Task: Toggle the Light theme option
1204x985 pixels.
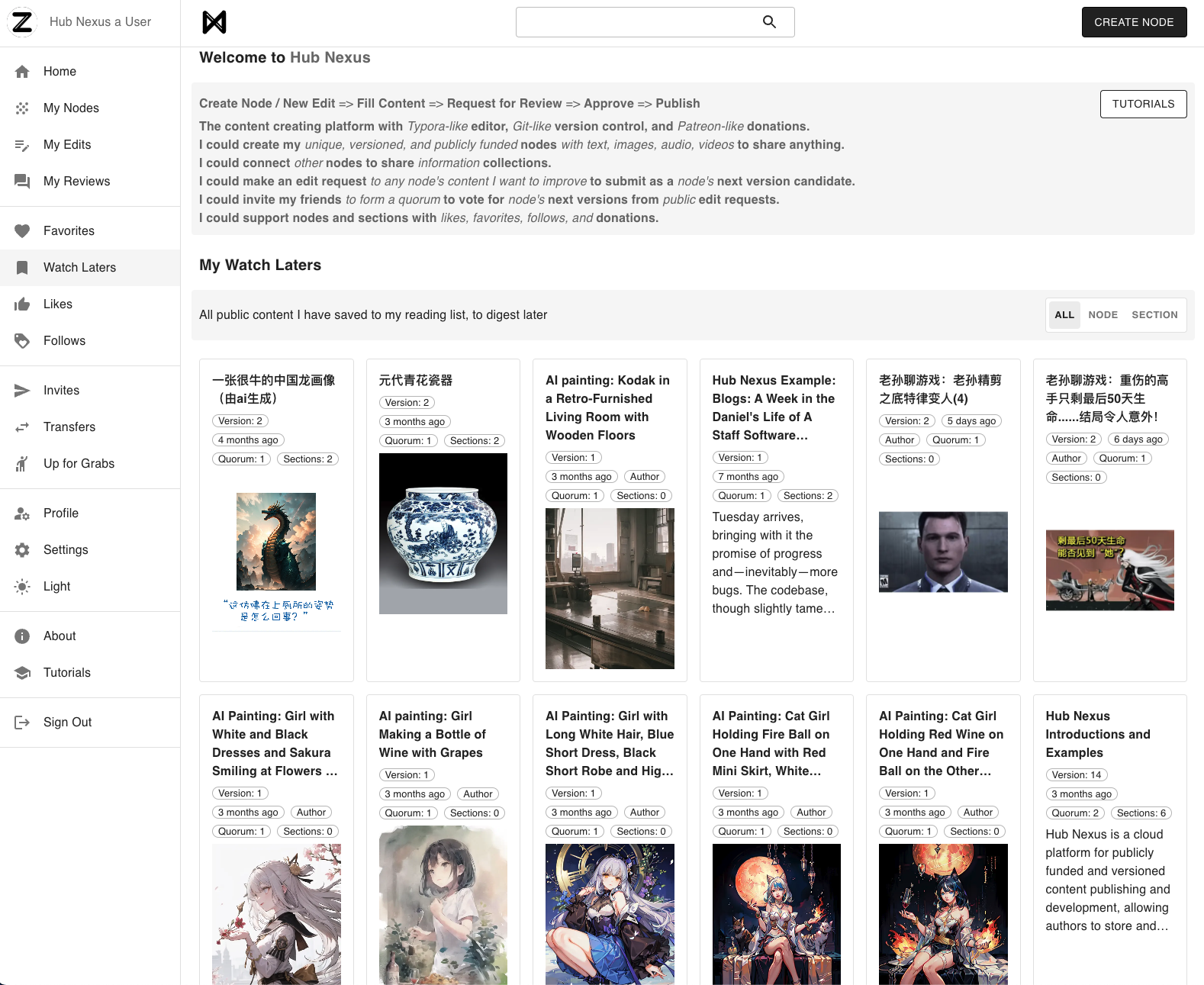Action: click(90, 587)
